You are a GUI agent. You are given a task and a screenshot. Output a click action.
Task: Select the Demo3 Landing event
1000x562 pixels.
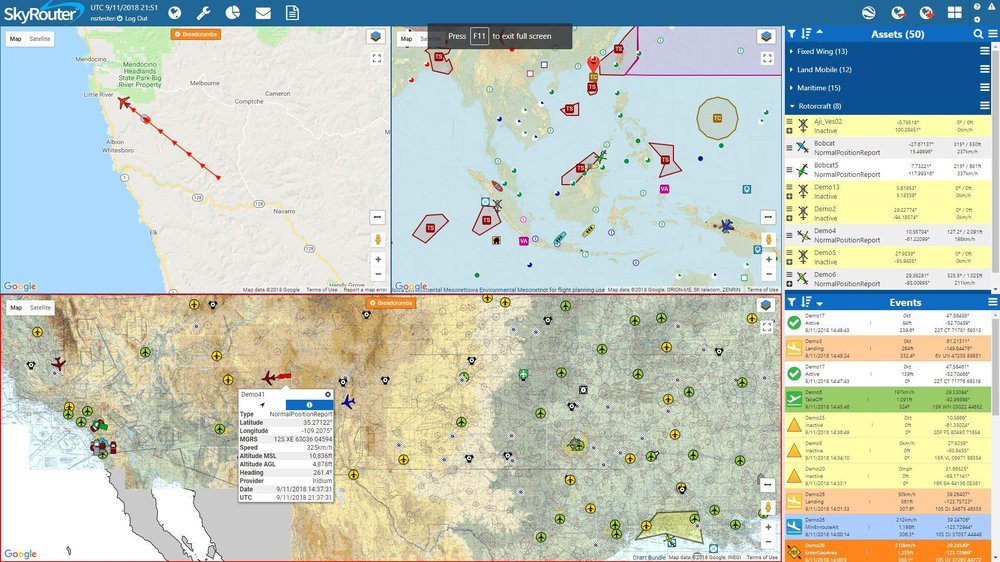coord(888,348)
